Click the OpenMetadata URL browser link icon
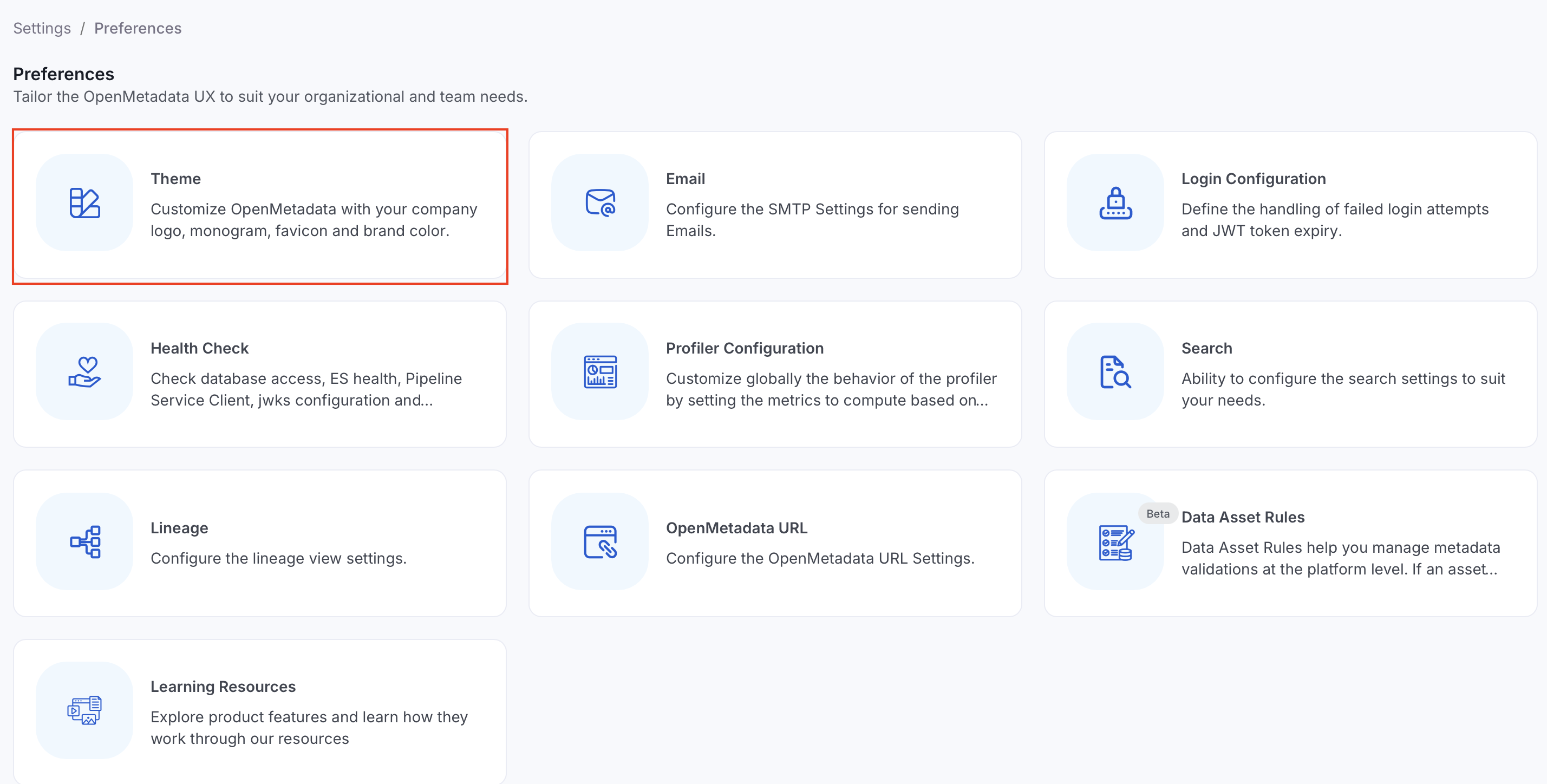Screen dimensions: 1547x784 click(600, 541)
